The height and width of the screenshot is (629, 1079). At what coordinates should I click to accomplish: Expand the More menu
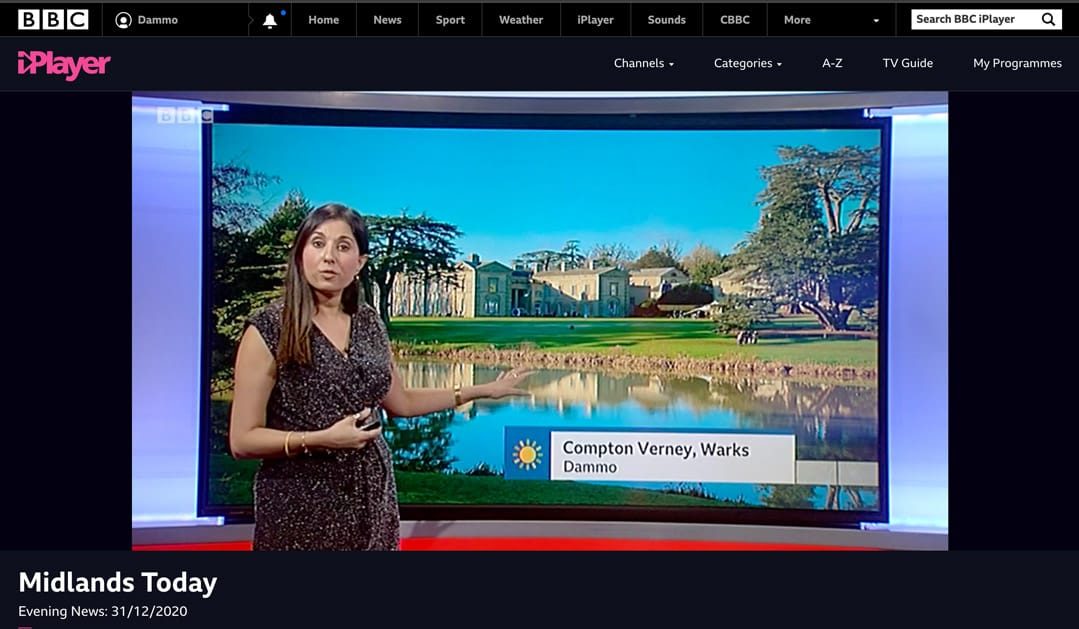click(x=797, y=20)
